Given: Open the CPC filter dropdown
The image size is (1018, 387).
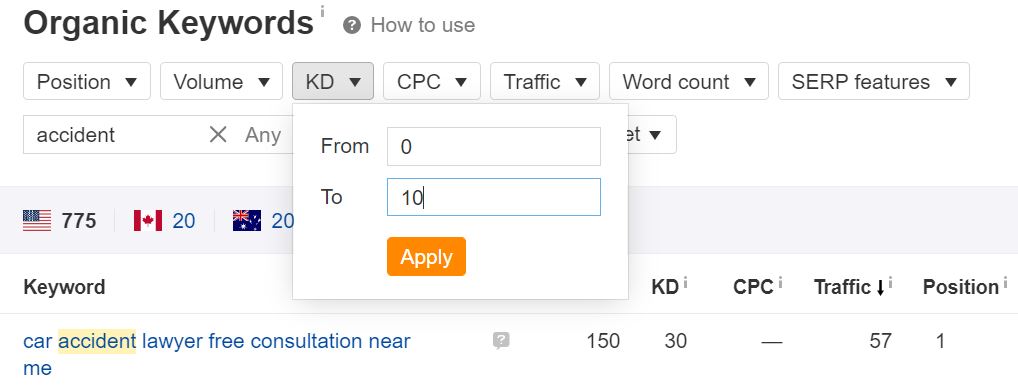Looking at the screenshot, I should (432, 81).
